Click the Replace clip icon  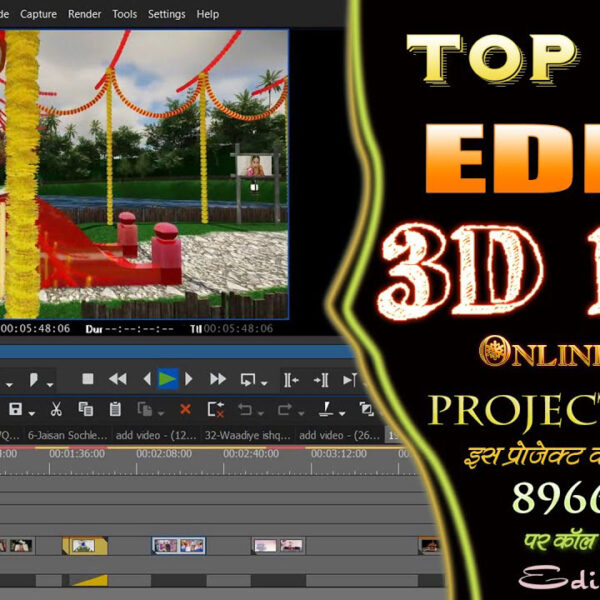[145, 409]
